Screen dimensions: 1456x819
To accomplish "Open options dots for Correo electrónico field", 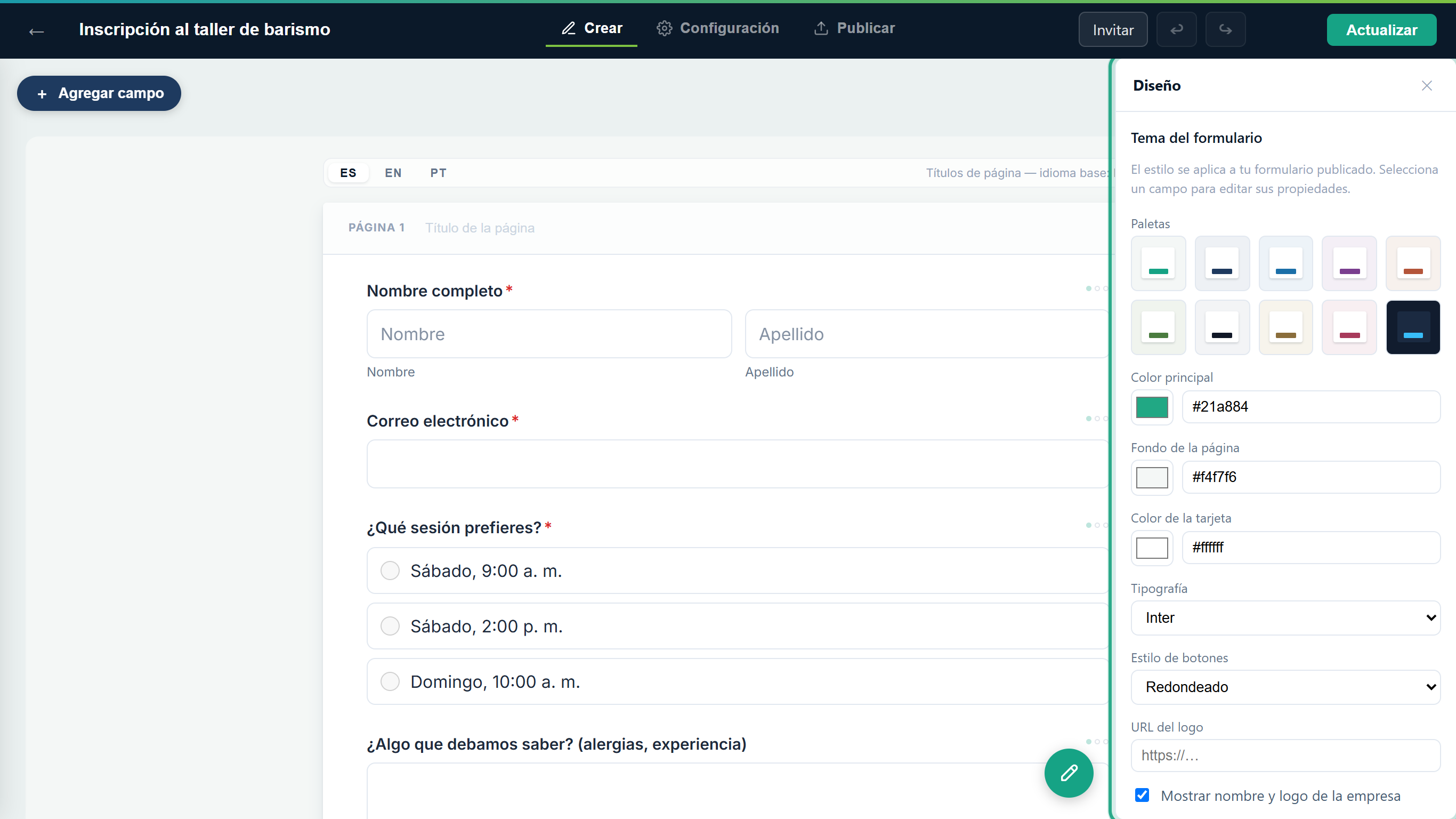I will [x=1096, y=419].
